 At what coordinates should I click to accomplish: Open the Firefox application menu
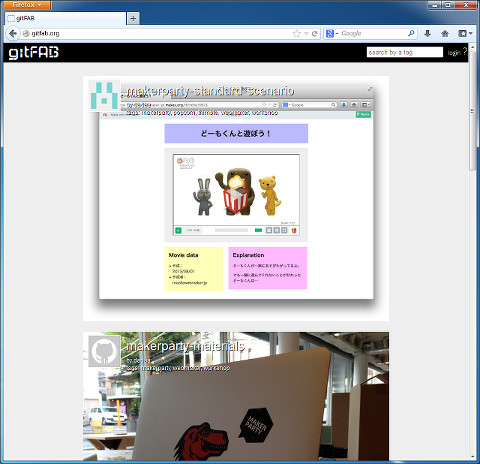coord(27,5)
